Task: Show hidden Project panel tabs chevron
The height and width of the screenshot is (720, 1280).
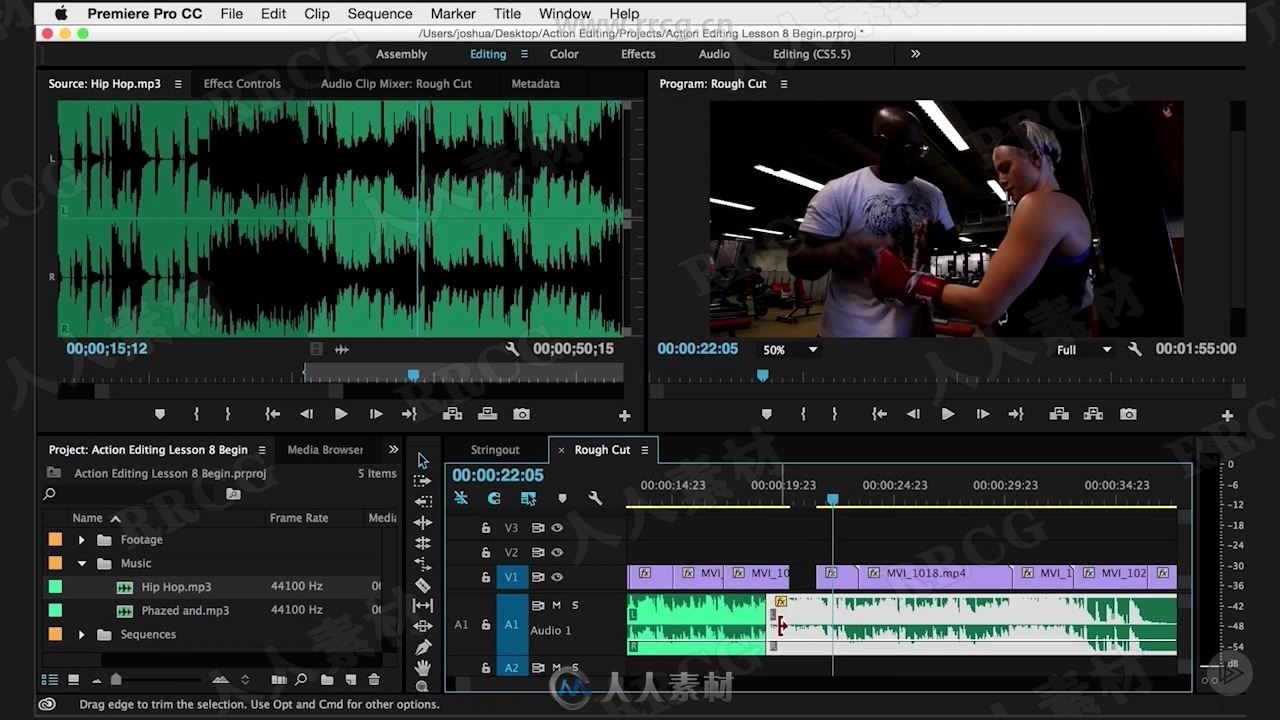Action: (393, 450)
